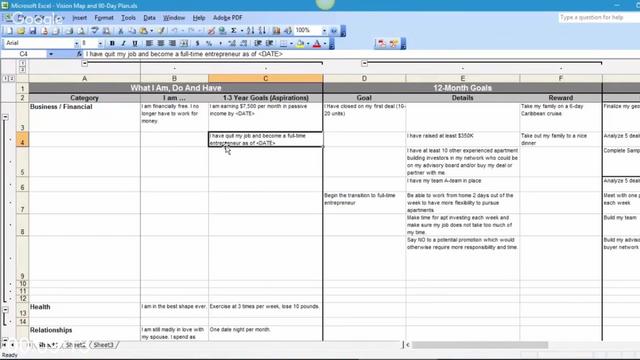This screenshot has height=360, width=640.
Task: Open the 100% zoom dropdown
Action: coord(324,31)
